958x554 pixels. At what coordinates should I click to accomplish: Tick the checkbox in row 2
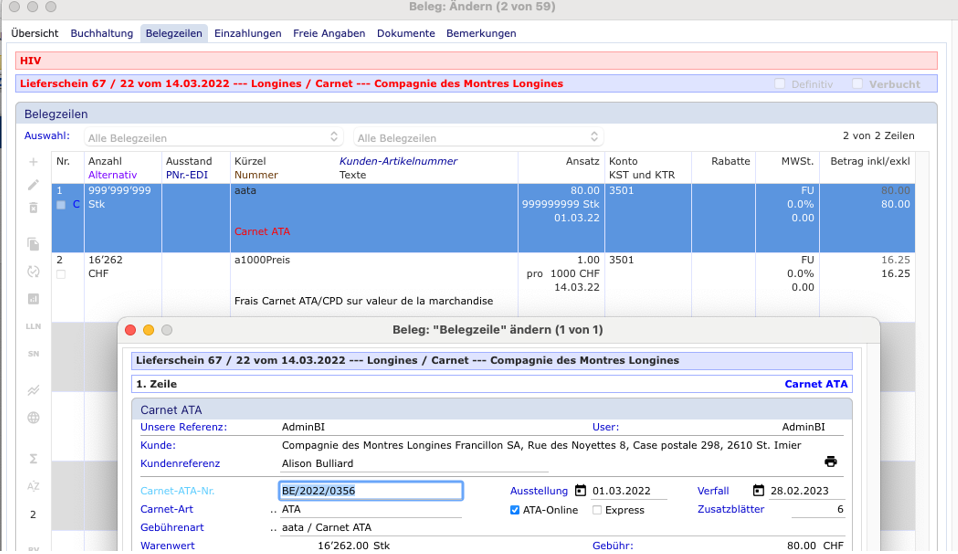pos(61,274)
